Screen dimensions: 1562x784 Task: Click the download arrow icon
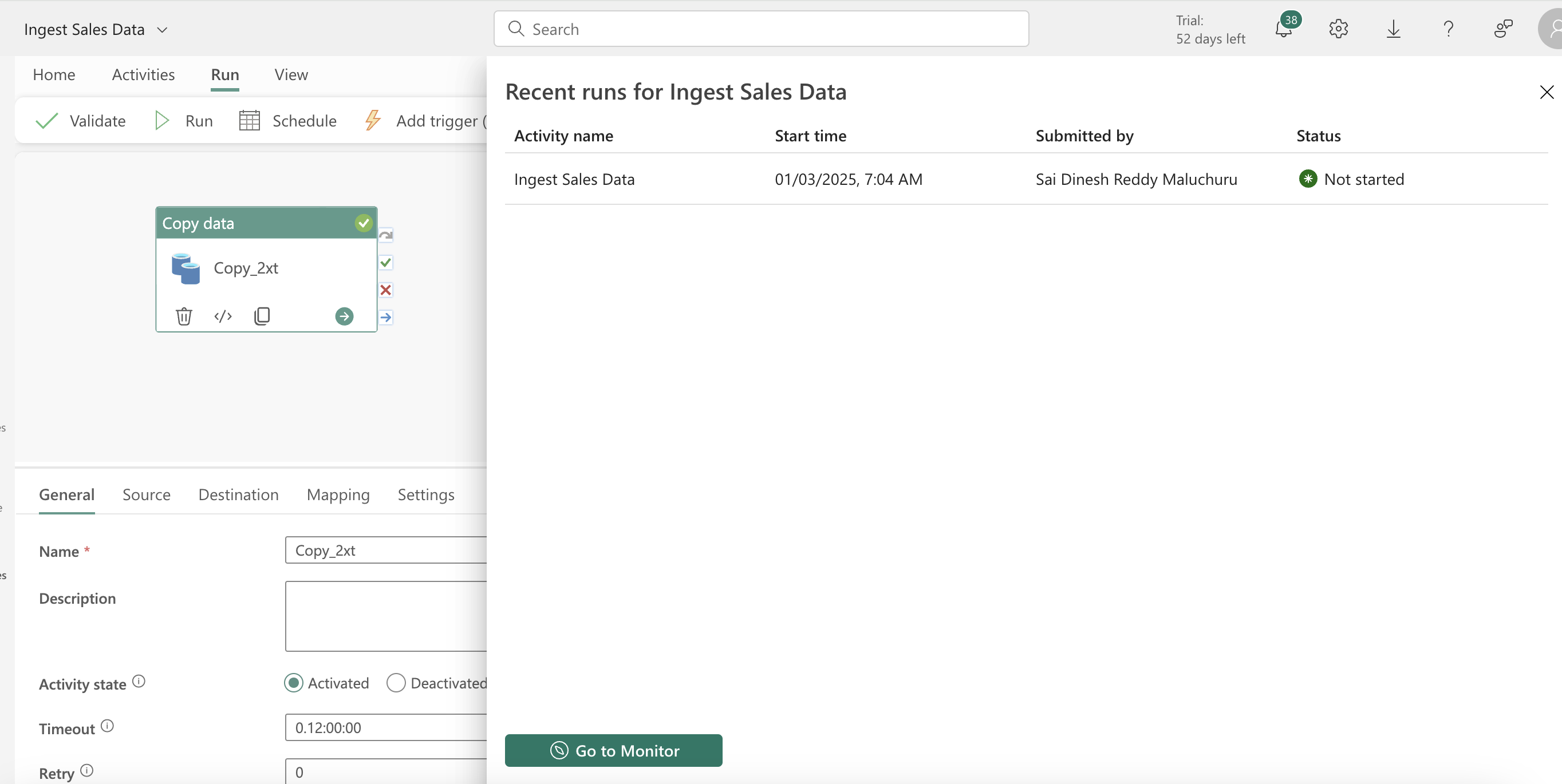click(x=1394, y=29)
